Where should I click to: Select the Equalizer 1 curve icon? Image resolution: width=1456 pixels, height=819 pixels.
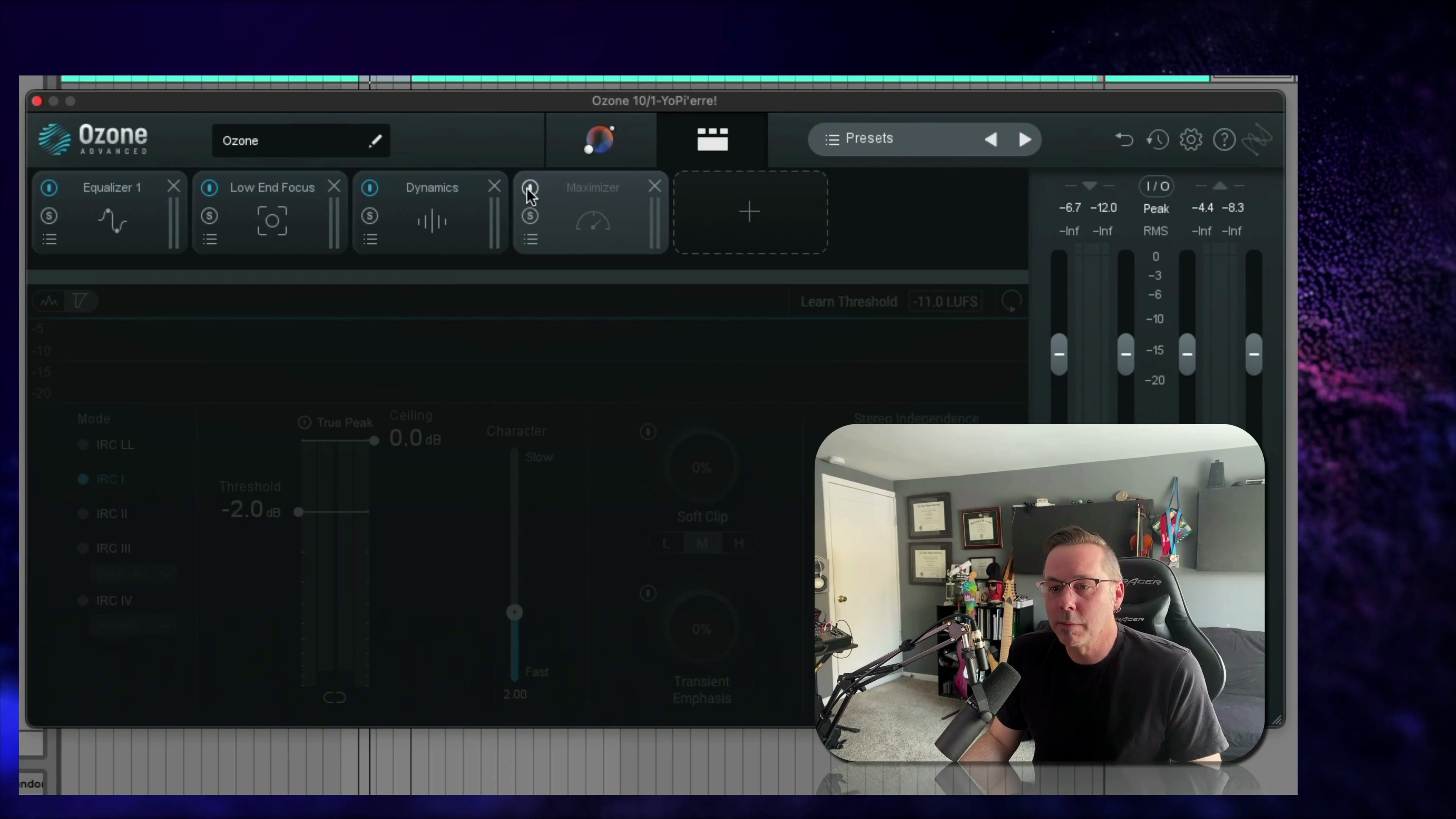pyautogui.click(x=113, y=221)
